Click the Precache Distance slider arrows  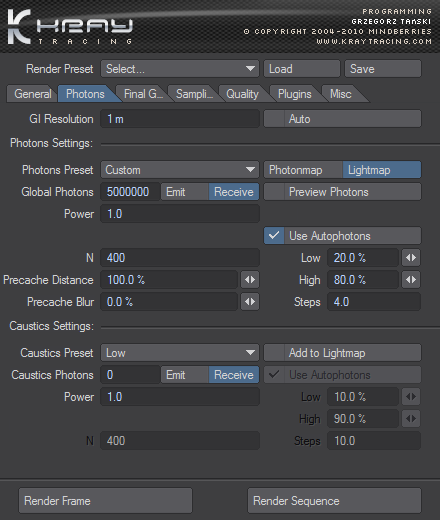tap(250, 280)
